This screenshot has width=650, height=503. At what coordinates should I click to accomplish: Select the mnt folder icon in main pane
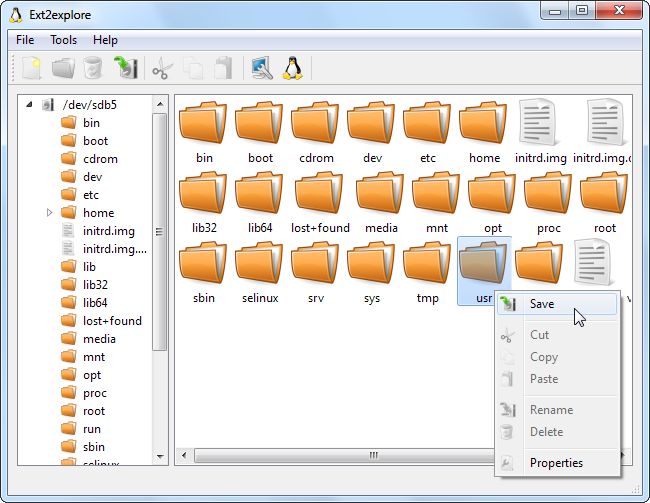(437, 193)
